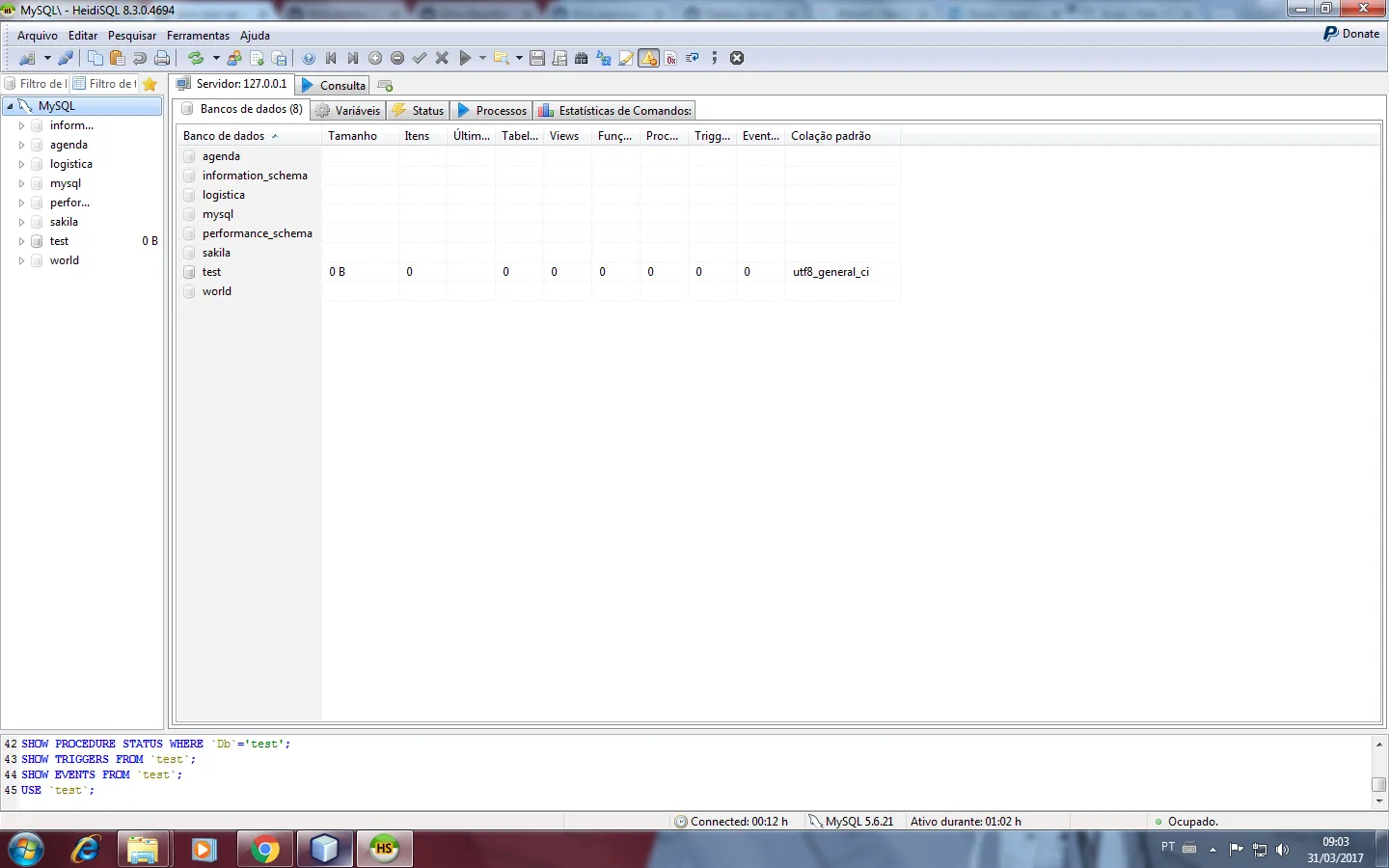Open the Consulta query tab

[334, 86]
